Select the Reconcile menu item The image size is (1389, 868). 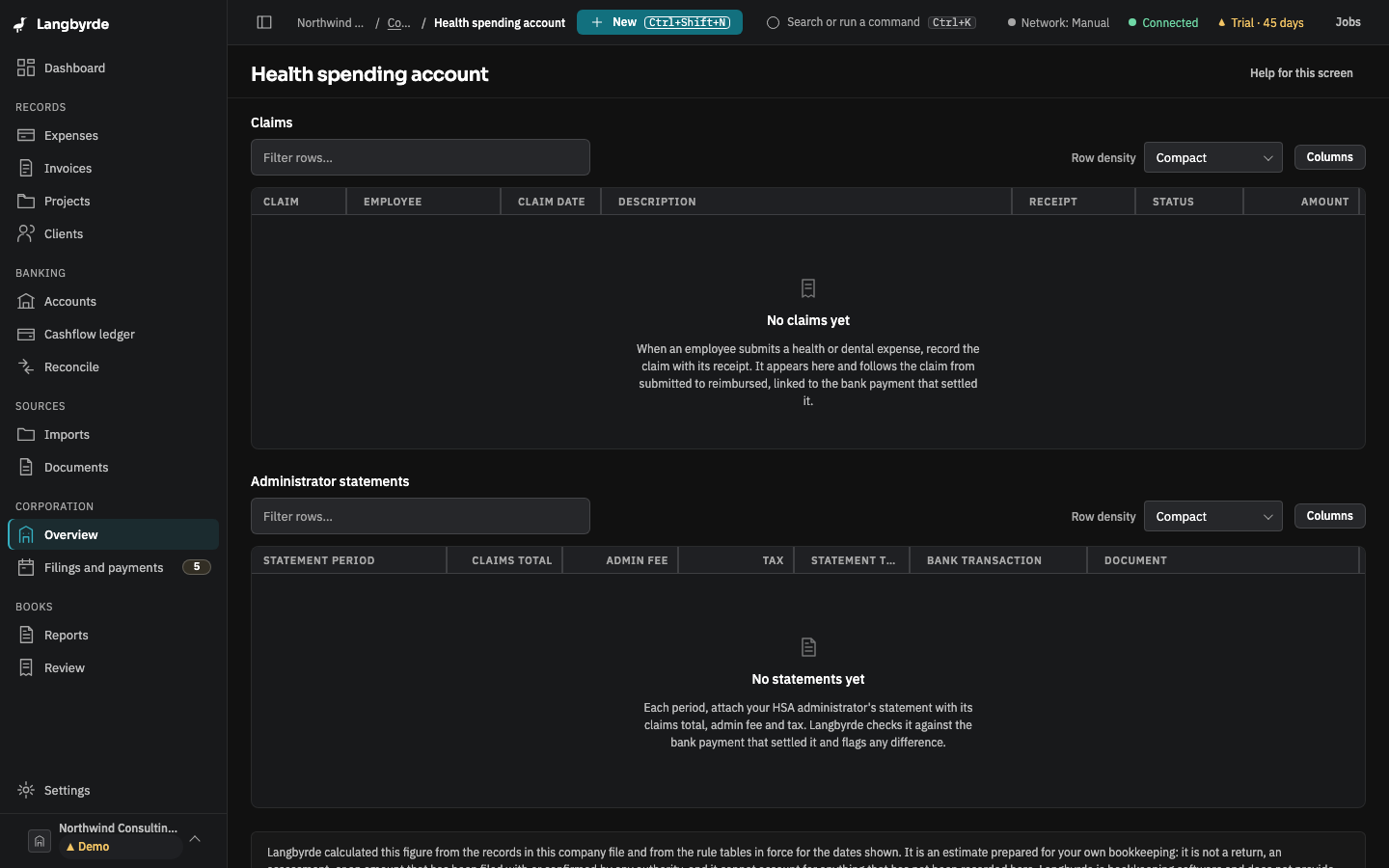point(114,366)
